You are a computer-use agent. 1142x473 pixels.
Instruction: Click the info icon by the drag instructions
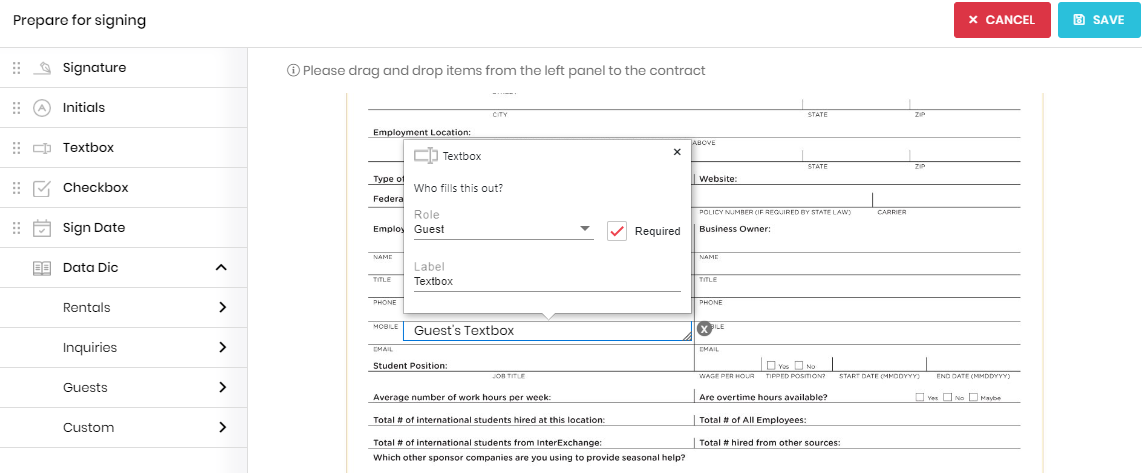pyautogui.click(x=293, y=71)
